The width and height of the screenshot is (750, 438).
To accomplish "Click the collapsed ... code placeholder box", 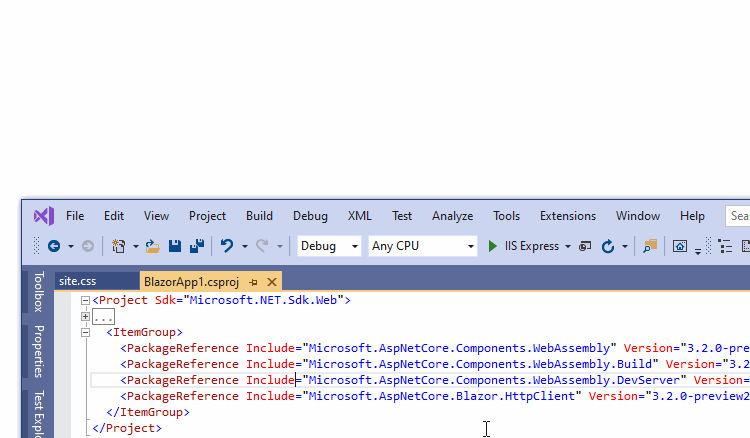I will [x=103, y=317].
